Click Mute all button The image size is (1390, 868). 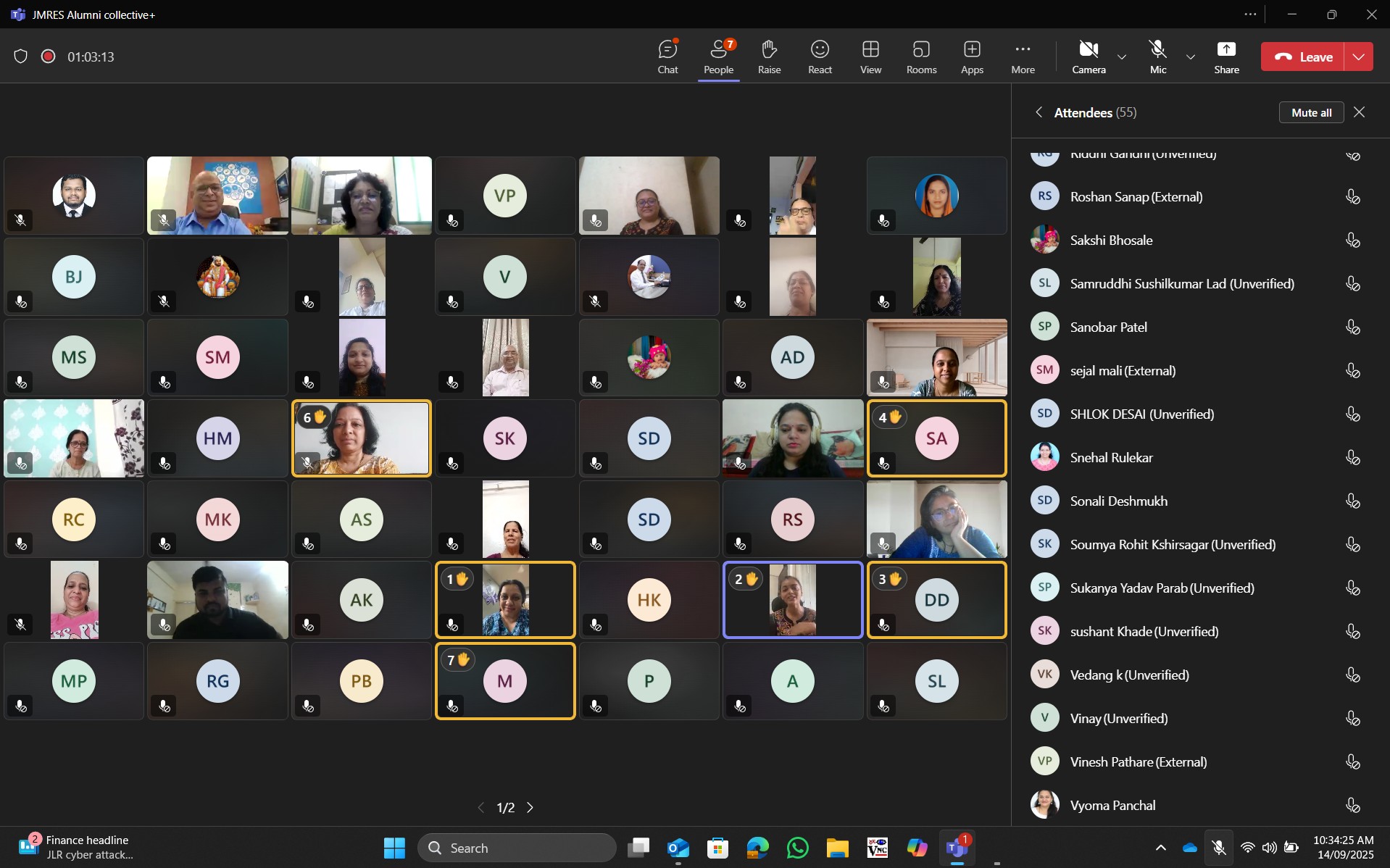click(x=1311, y=112)
